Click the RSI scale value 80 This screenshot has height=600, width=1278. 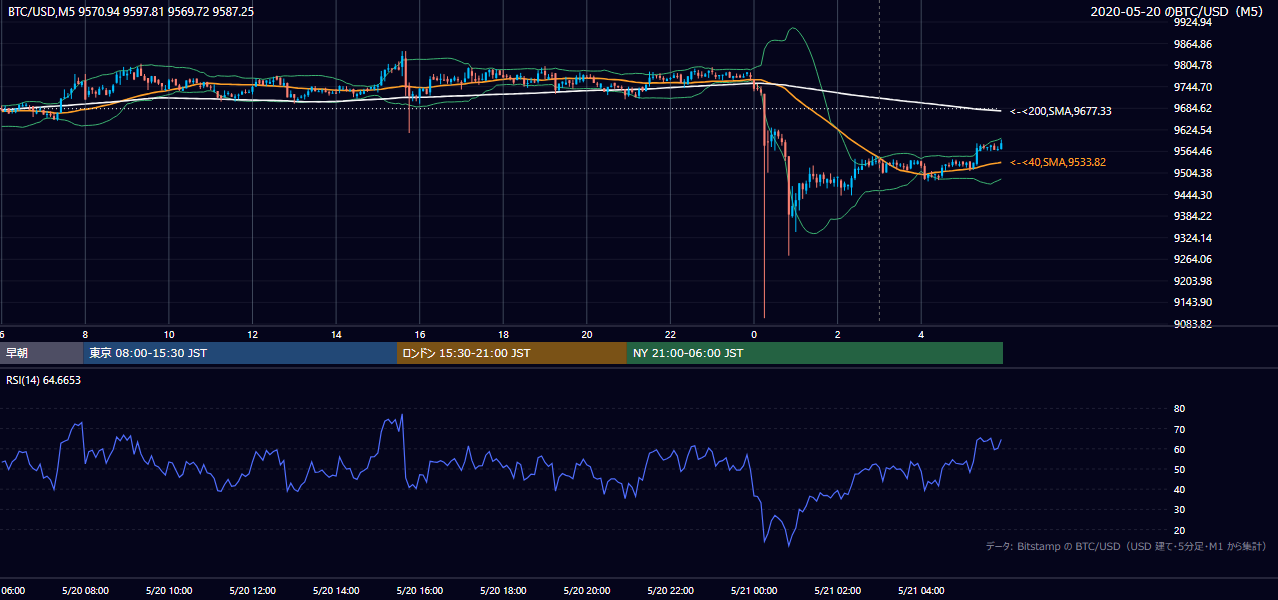tap(1180, 409)
